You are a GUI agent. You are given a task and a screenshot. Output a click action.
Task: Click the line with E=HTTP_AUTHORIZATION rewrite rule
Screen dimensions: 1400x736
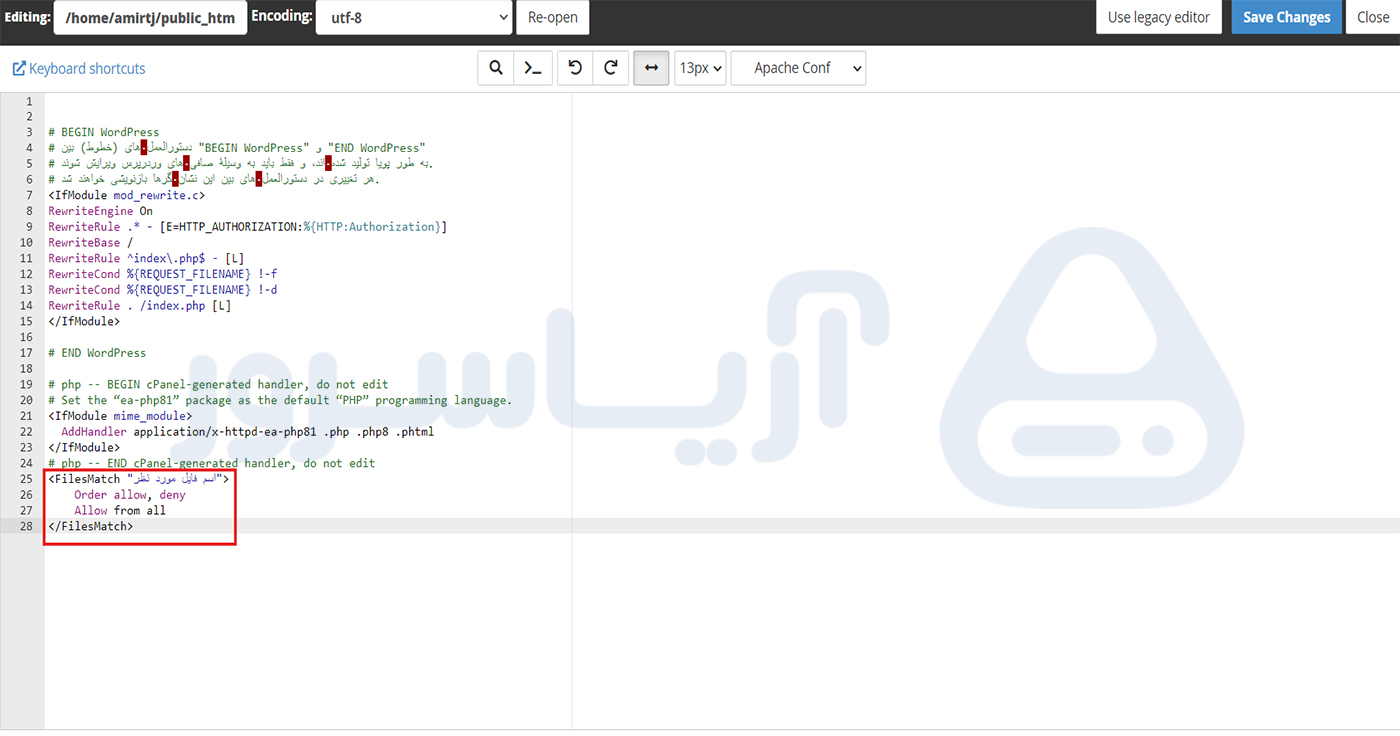(x=247, y=227)
